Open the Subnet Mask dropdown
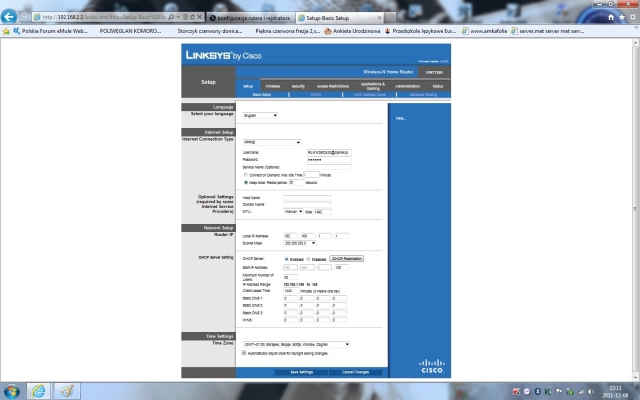 click(x=300, y=243)
